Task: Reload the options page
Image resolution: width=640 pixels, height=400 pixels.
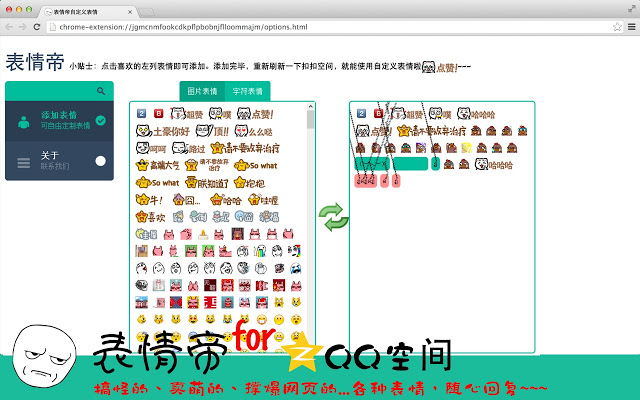Action: tap(37, 27)
